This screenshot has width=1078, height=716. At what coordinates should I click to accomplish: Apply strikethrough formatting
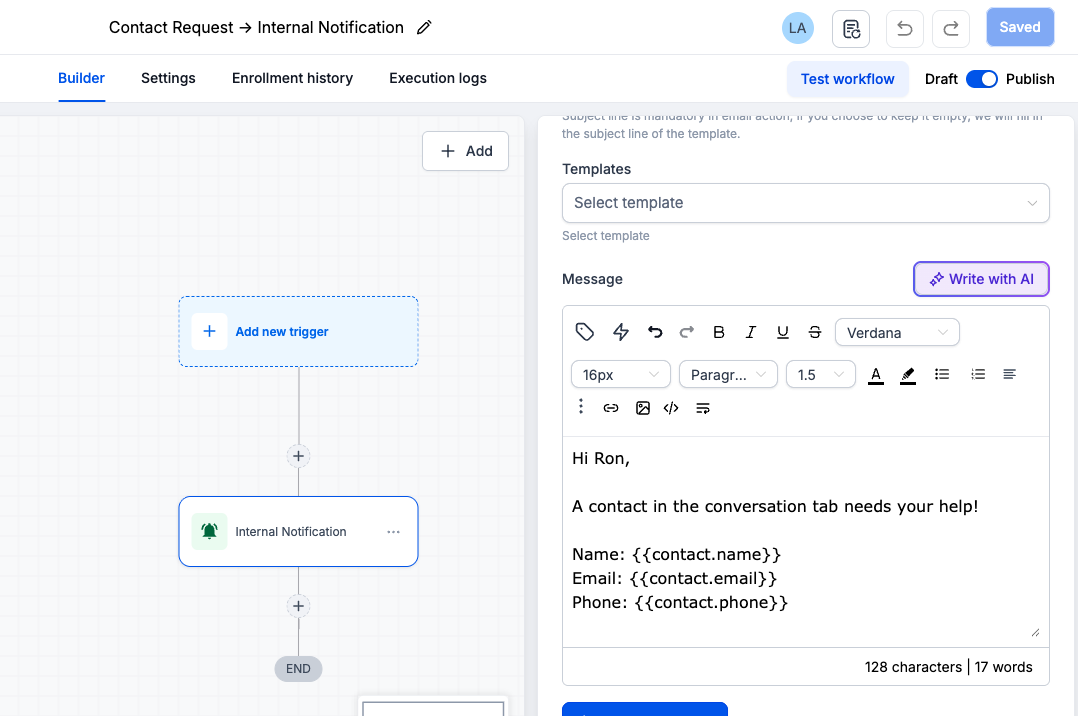[x=815, y=332]
